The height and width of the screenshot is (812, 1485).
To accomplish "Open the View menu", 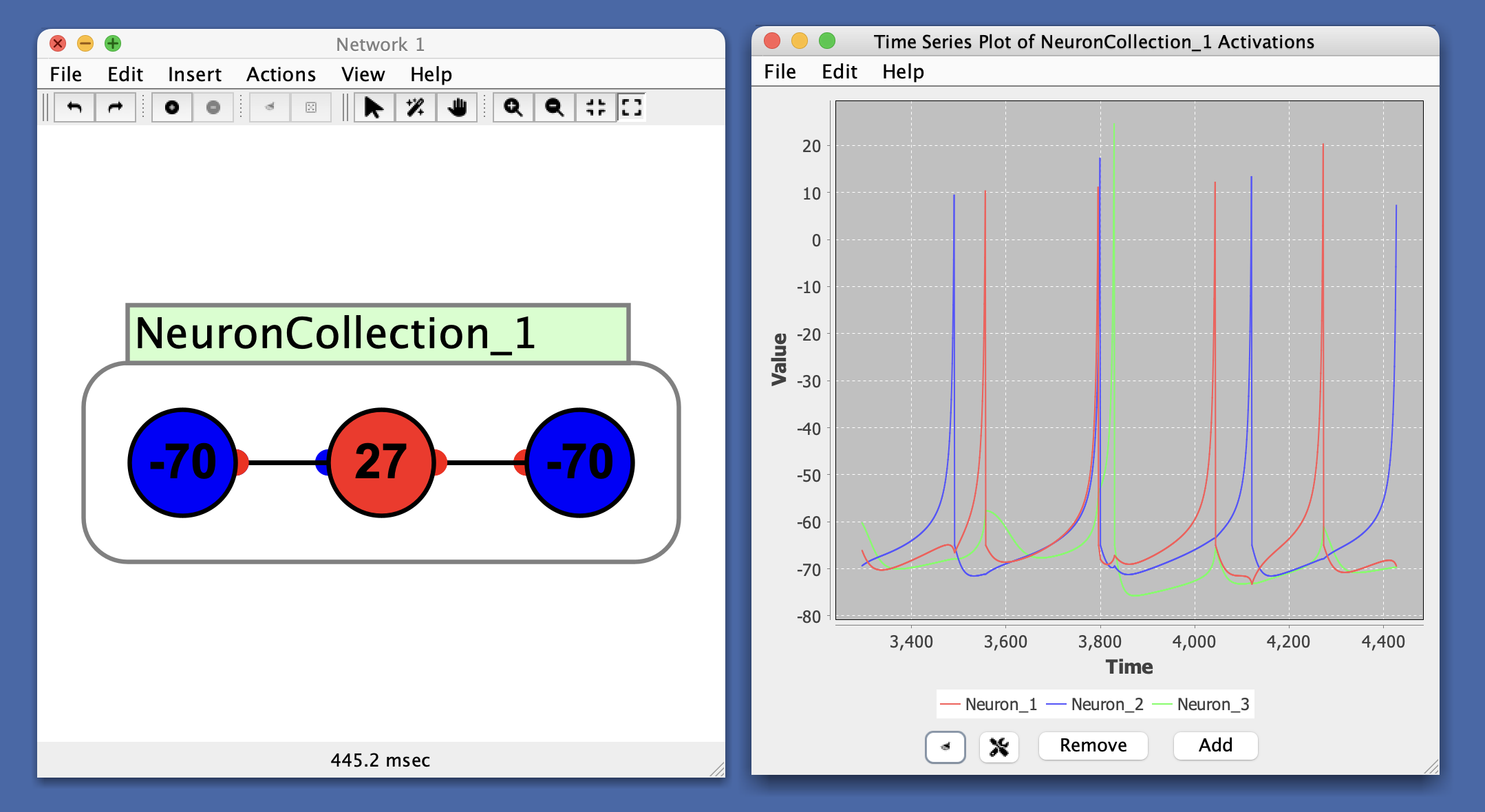I will pos(363,74).
